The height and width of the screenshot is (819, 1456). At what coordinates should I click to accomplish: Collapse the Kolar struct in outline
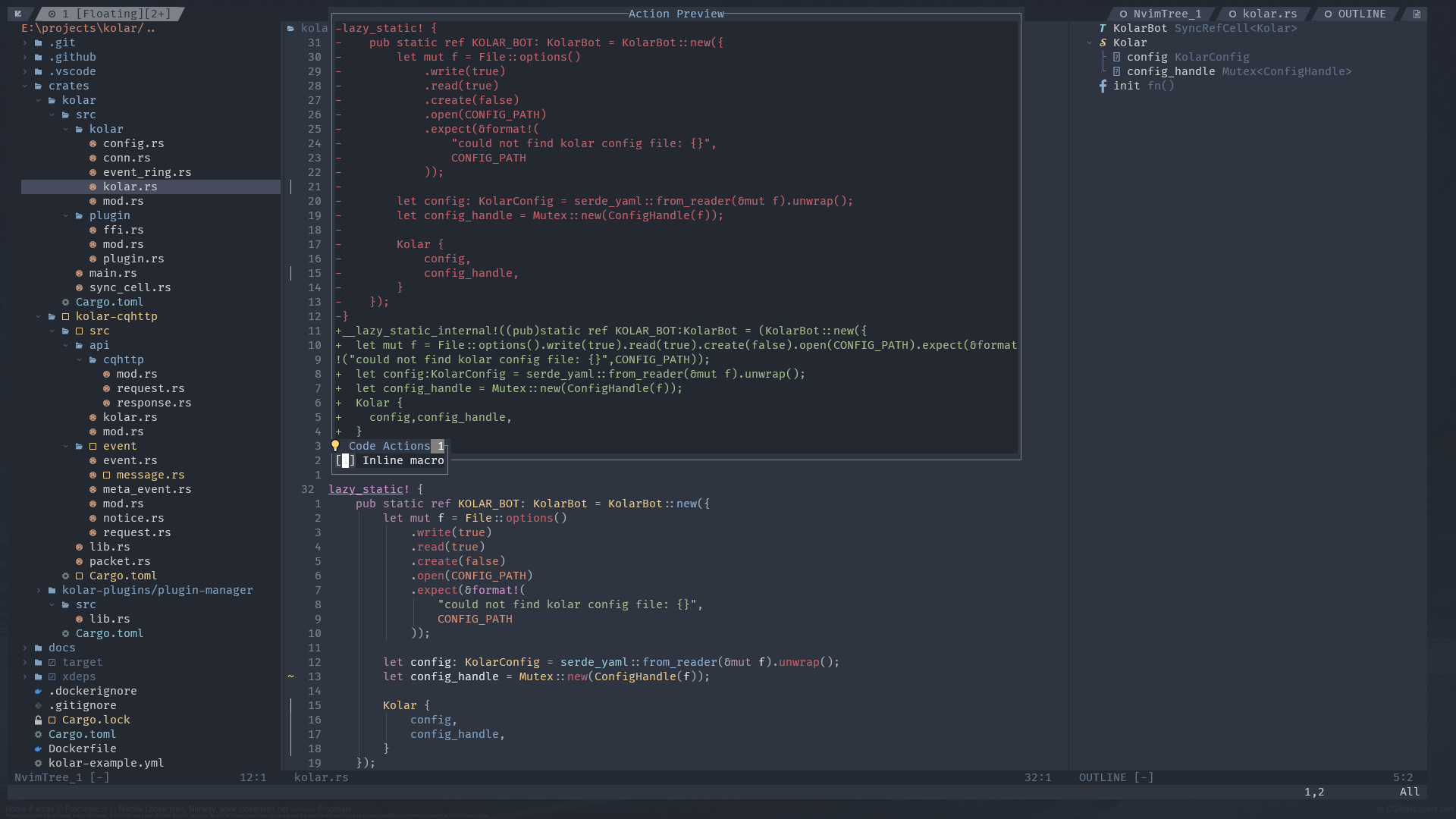coord(1089,42)
